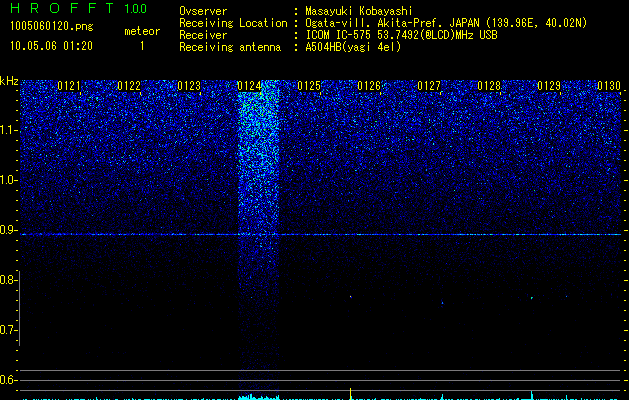The width and height of the screenshot is (629, 400).
Task: Click the file name 1005060120.png
Action: (x=52, y=26)
